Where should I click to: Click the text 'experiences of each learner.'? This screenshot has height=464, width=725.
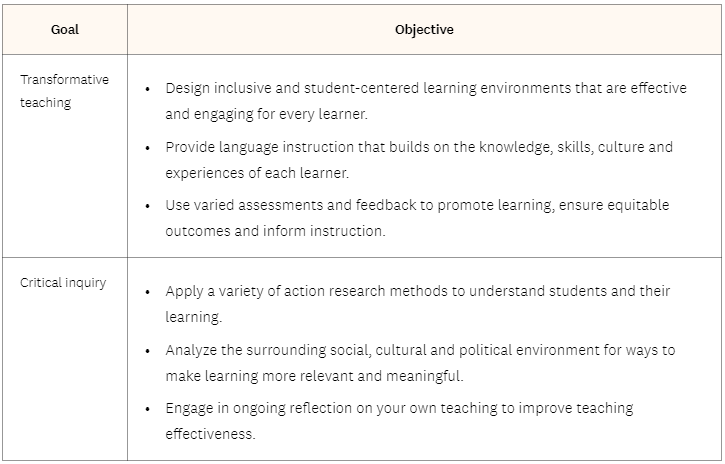257,173
